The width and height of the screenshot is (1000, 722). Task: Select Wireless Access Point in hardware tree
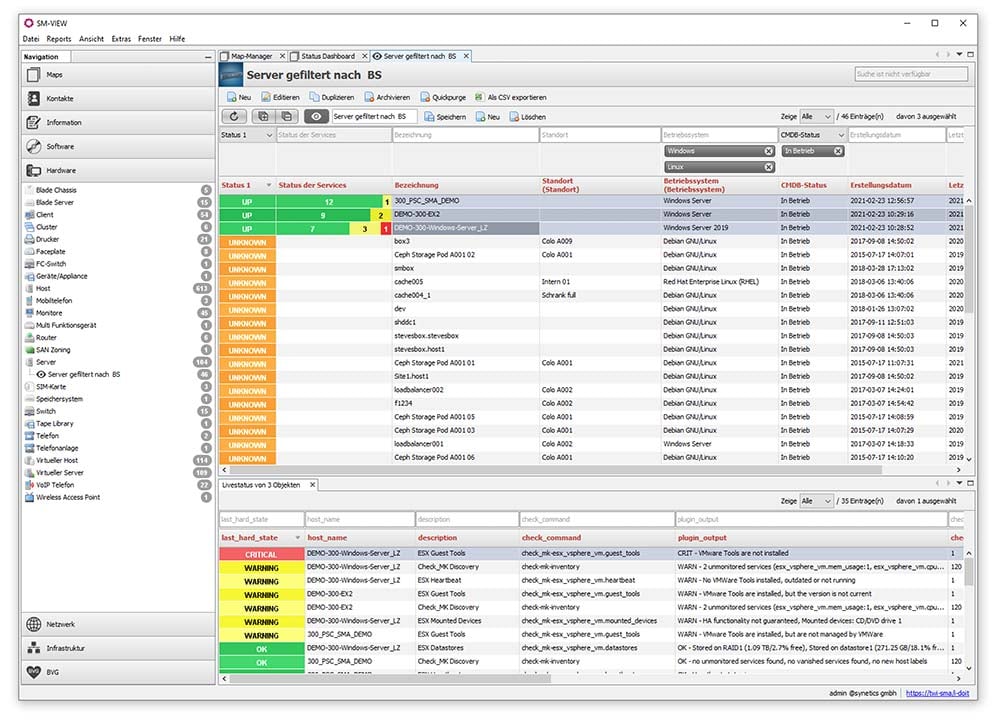pos(68,497)
